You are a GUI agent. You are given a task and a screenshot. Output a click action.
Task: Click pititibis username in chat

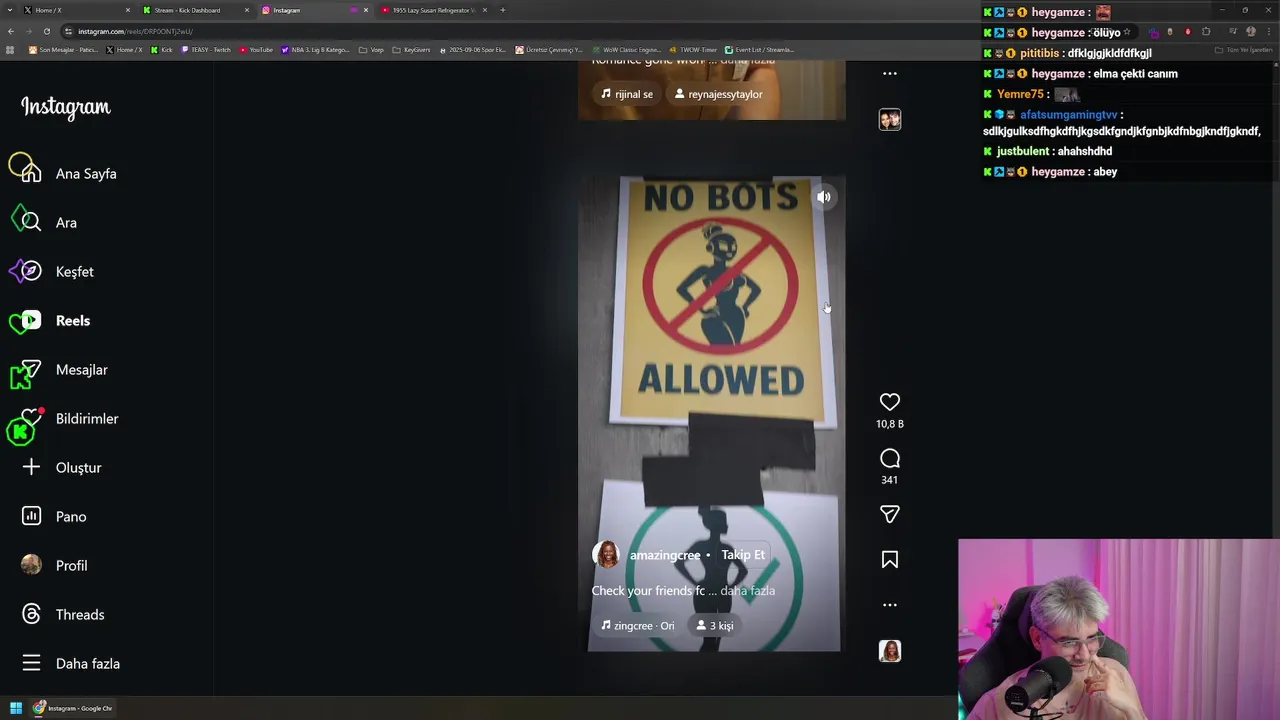tap(1040, 53)
